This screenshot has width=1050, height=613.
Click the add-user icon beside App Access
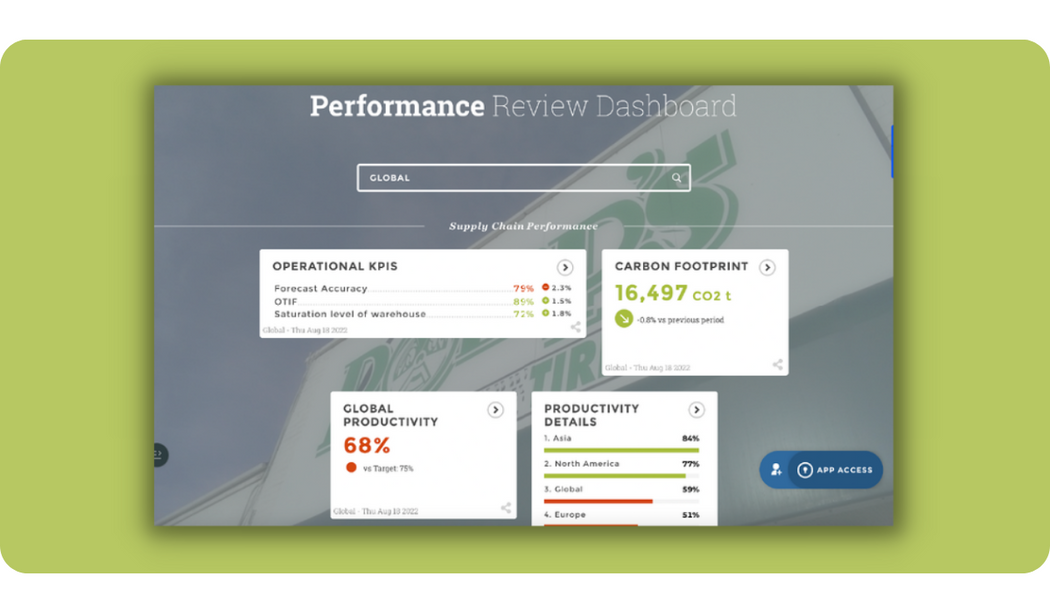pyautogui.click(x=777, y=469)
